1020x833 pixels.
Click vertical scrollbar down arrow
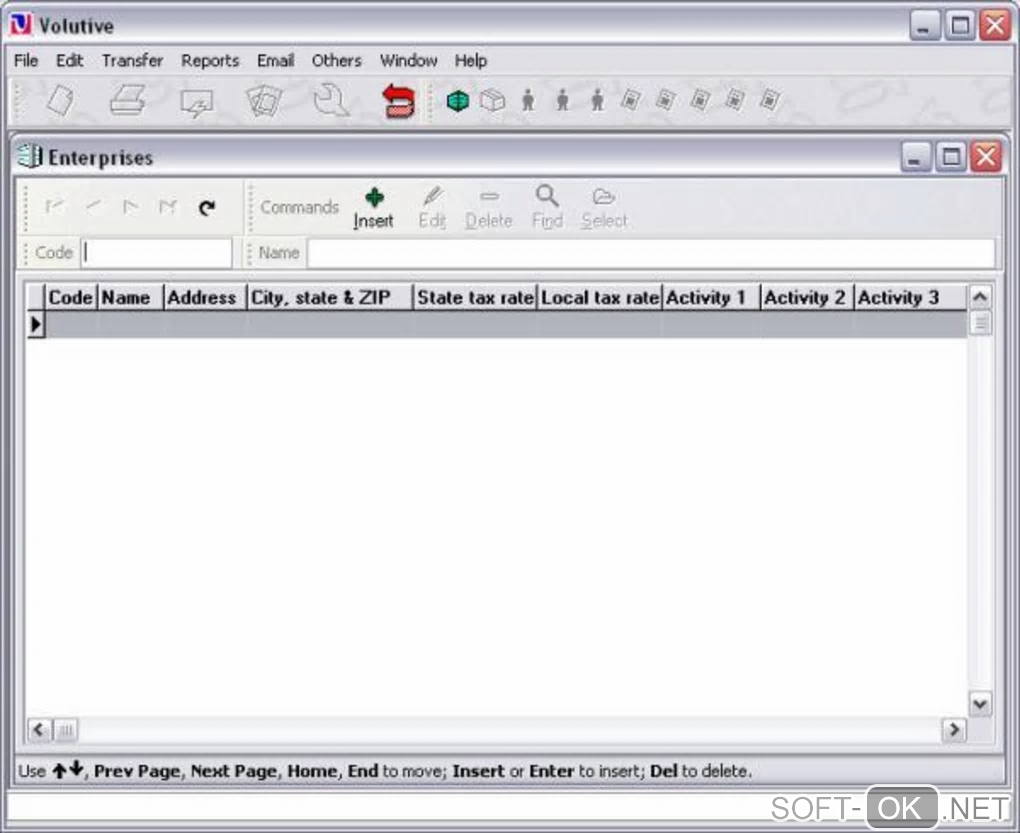click(980, 704)
